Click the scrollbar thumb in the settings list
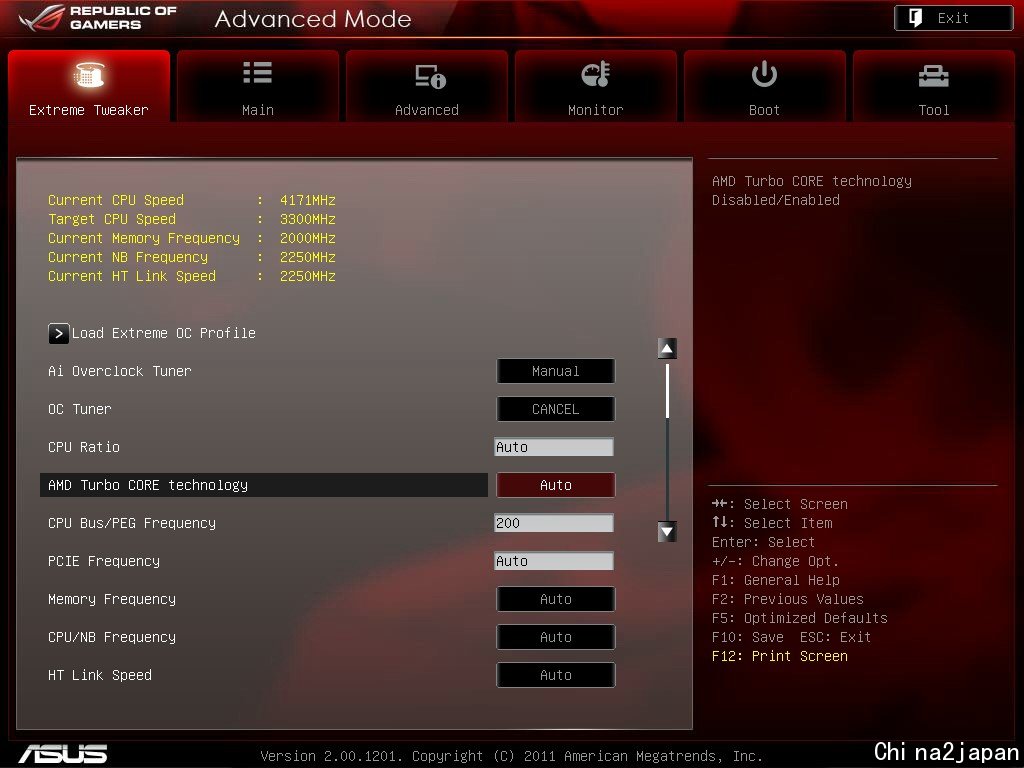The image size is (1024, 768). [x=667, y=391]
